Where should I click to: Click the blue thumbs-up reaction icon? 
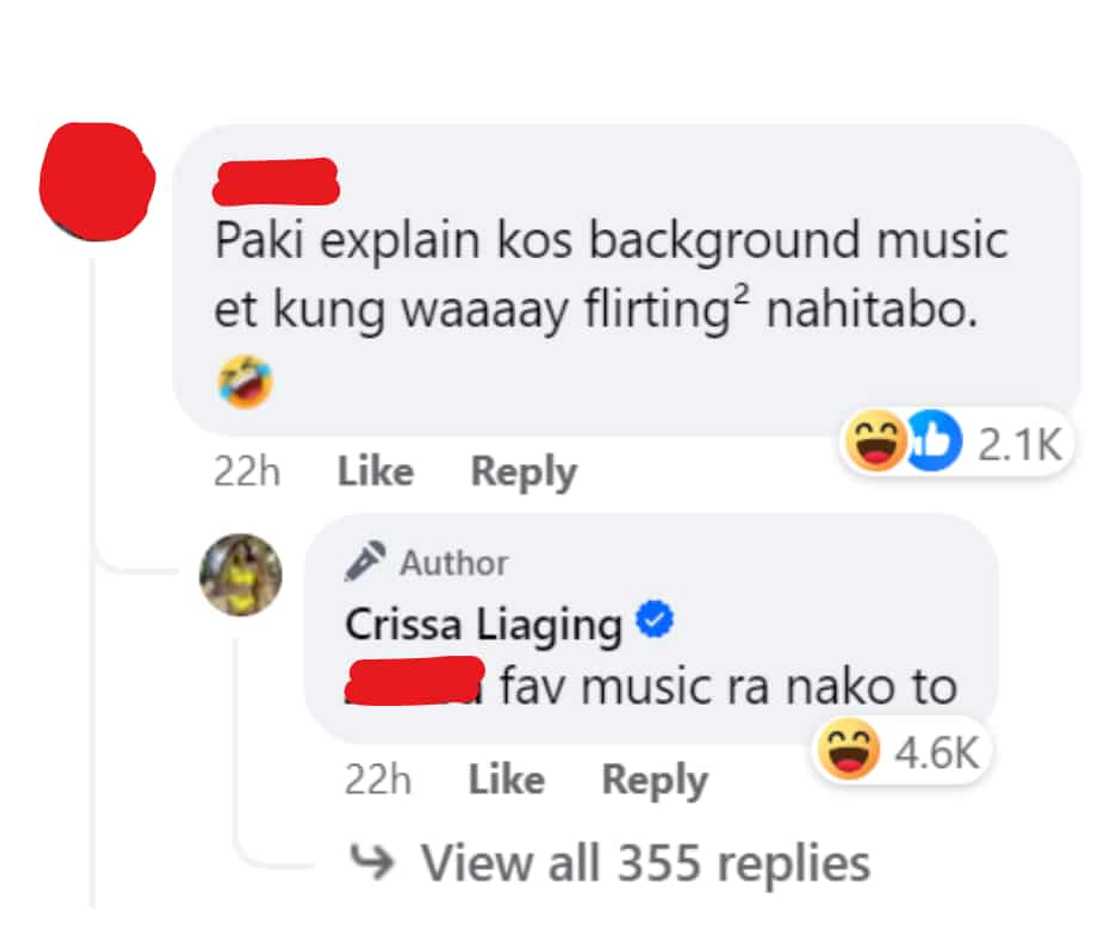(x=934, y=442)
